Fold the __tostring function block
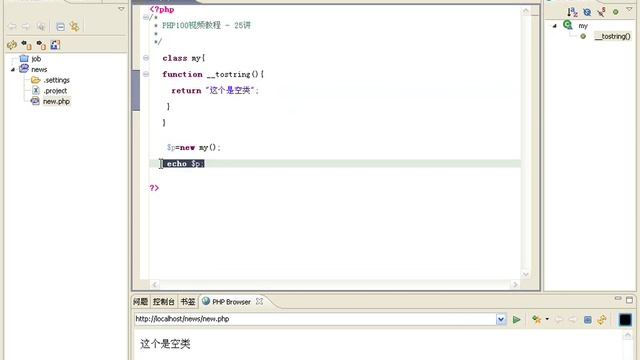This screenshot has height=360, width=640. coord(146,74)
